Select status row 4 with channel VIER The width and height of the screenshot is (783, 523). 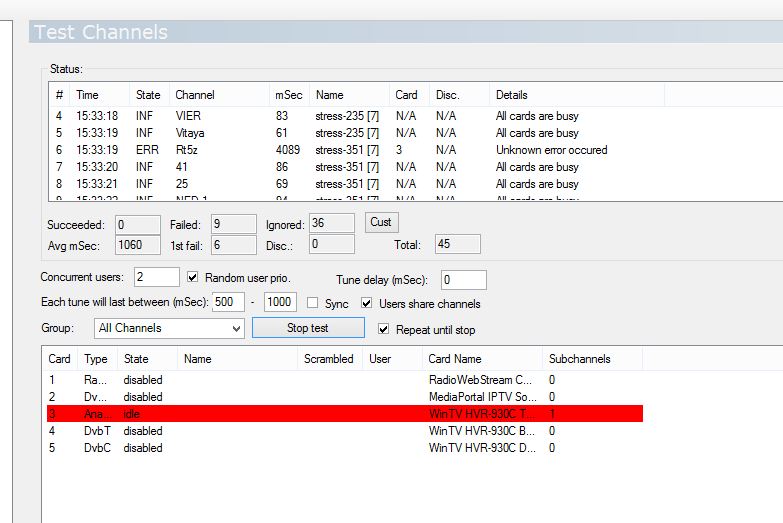coord(357,116)
